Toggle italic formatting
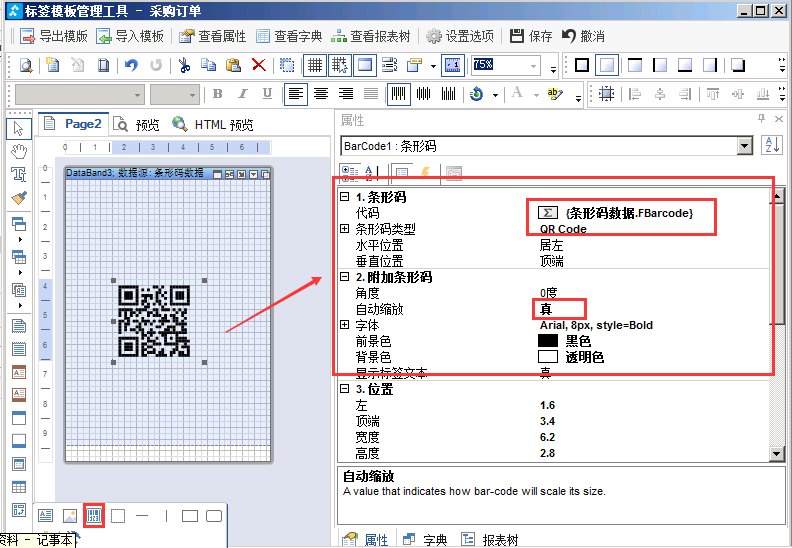The height and width of the screenshot is (548, 792). (242, 94)
